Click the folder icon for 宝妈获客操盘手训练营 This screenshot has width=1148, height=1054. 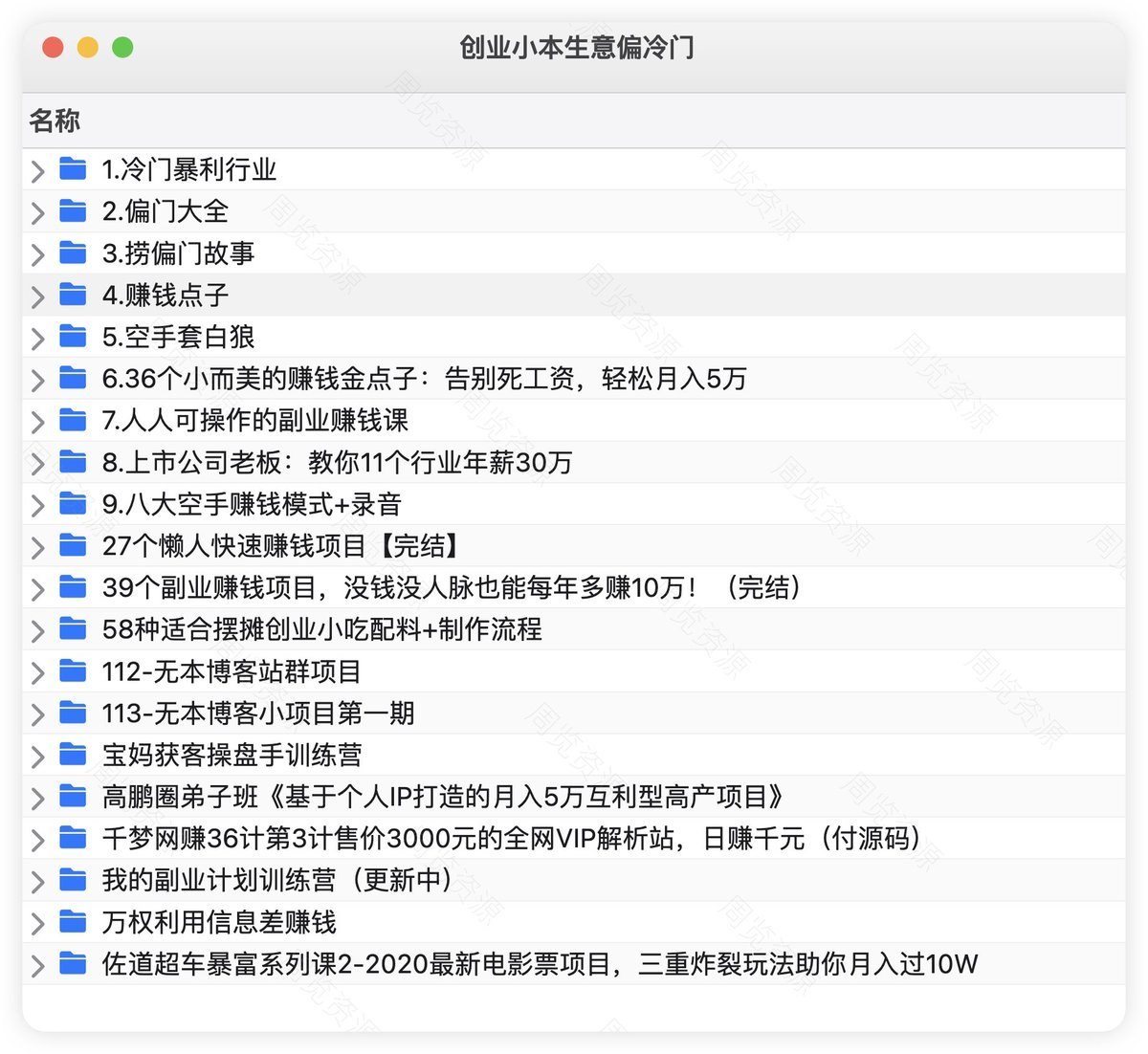pos(73,755)
